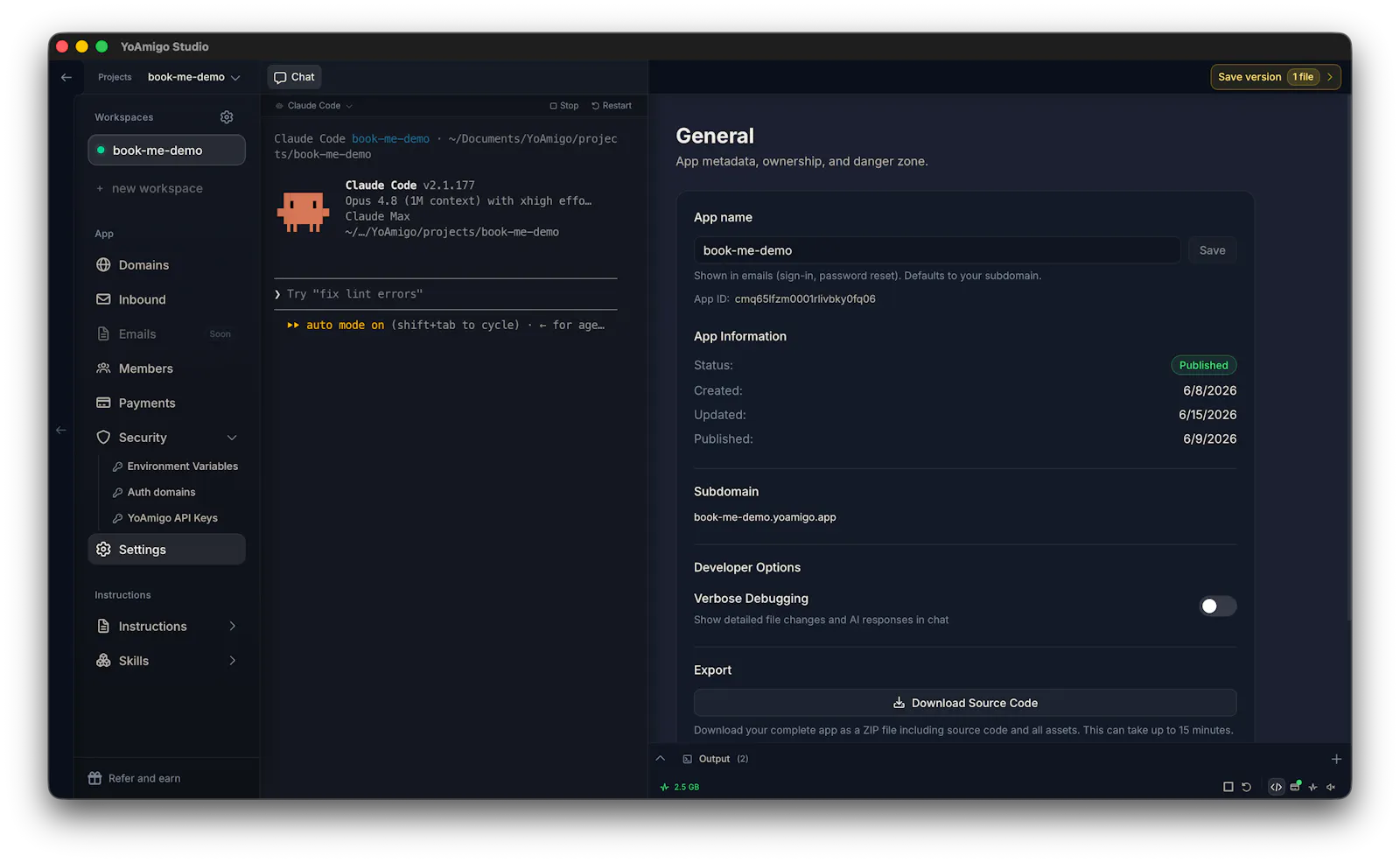Click the mute speaker icon in status bar
This screenshot has width=1400, height=863.
(x=1331, y=787)
